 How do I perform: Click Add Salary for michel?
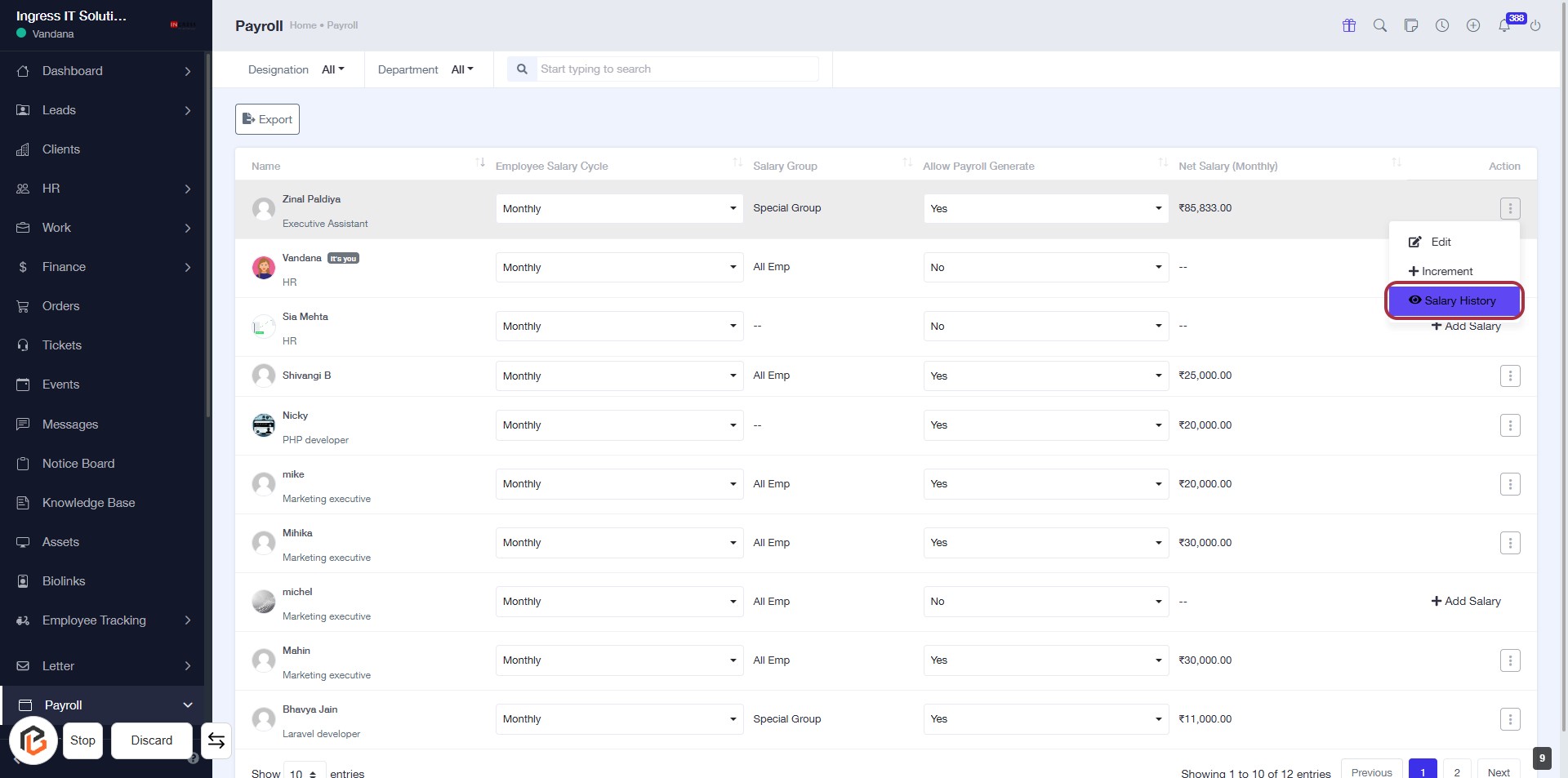1466,601
